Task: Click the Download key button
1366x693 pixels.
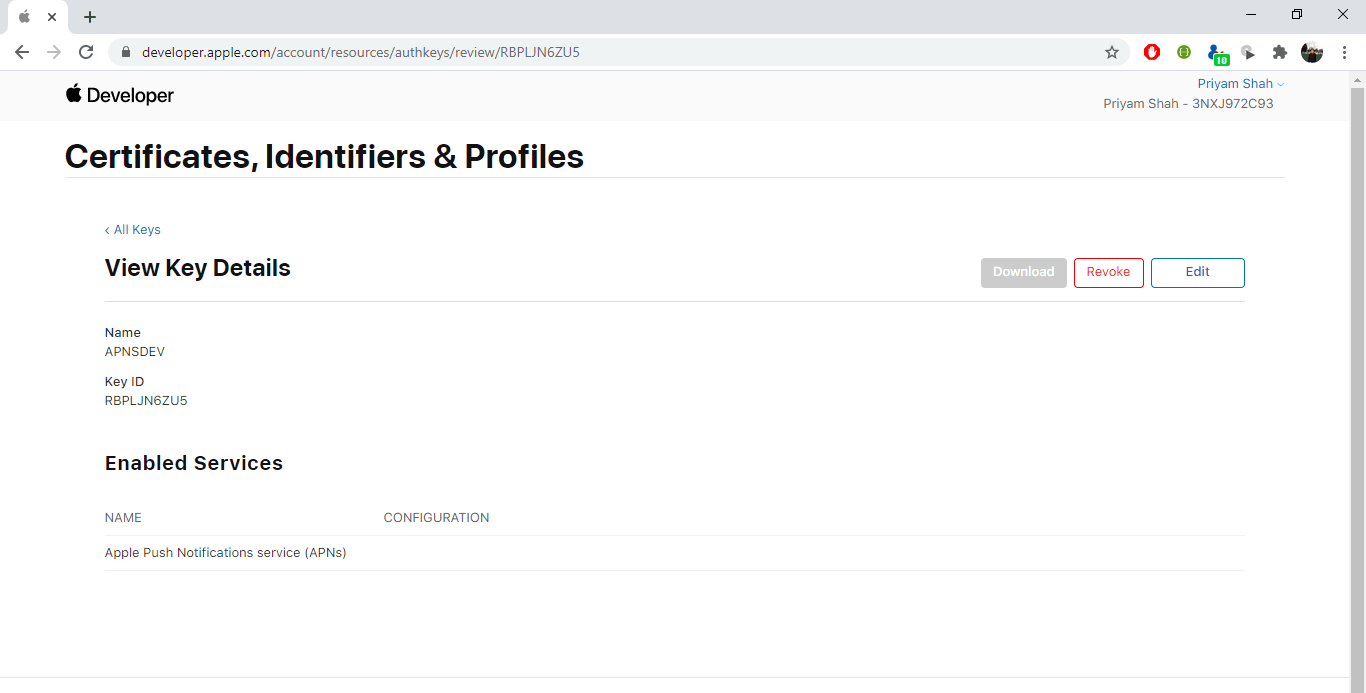Action: (x=1023, y=272)
